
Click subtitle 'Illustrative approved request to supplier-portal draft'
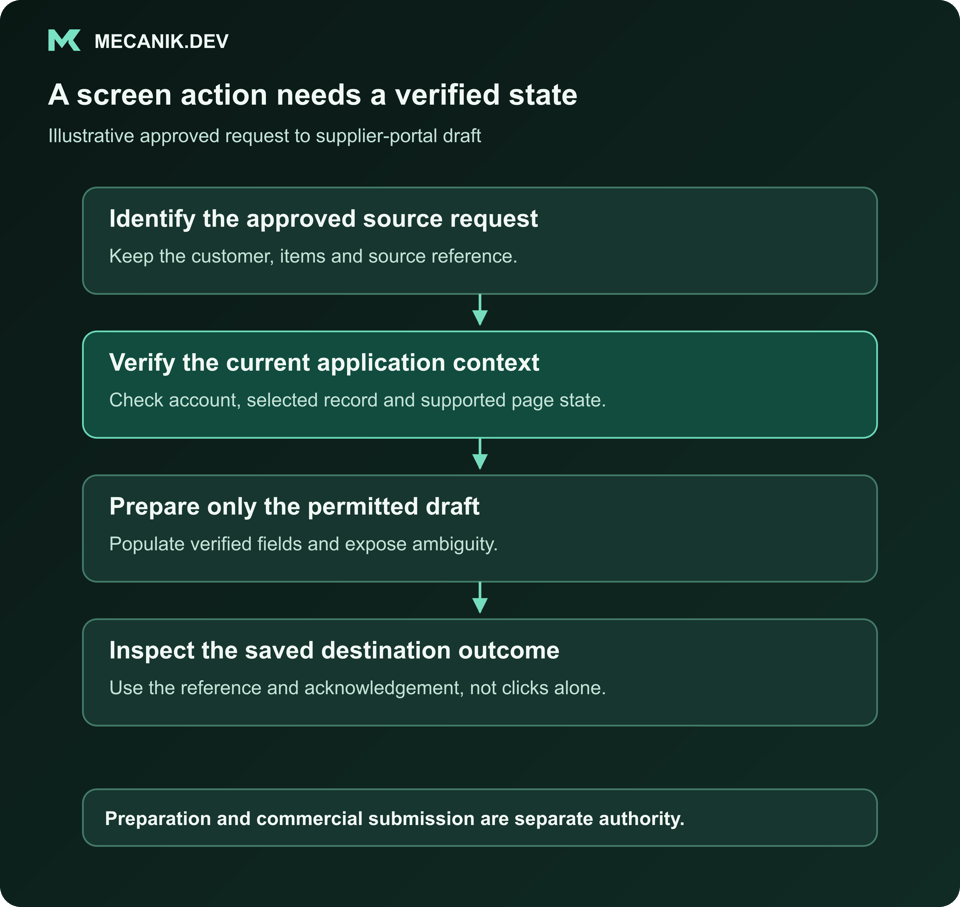[264, 136]
